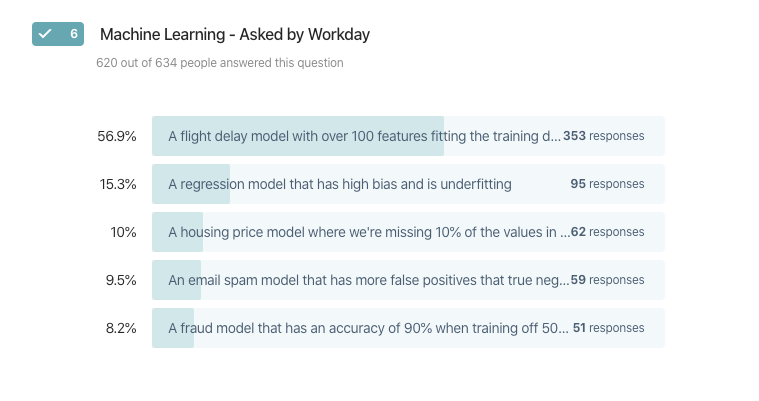Screen dimensions: 759x401
Task: Click the 353 responses count
Action: (604, 136)
